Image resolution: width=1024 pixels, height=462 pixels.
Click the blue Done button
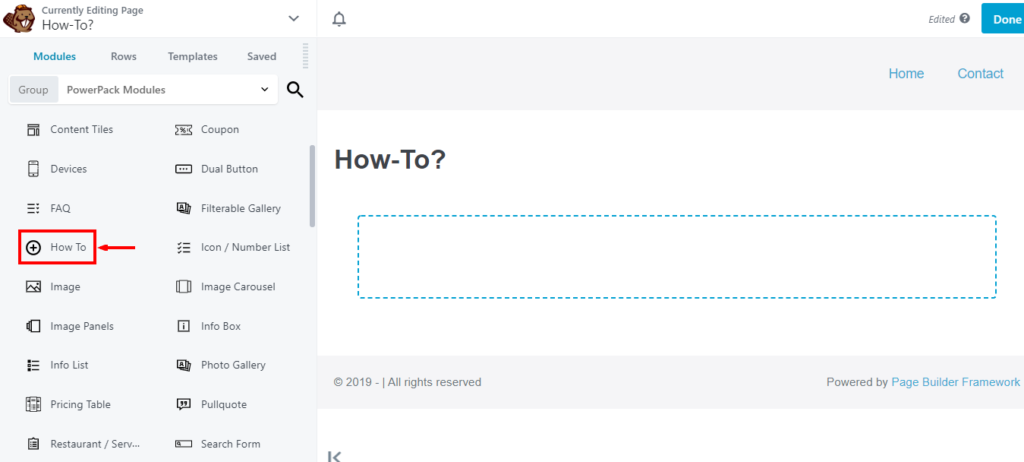coord(1002,18)
